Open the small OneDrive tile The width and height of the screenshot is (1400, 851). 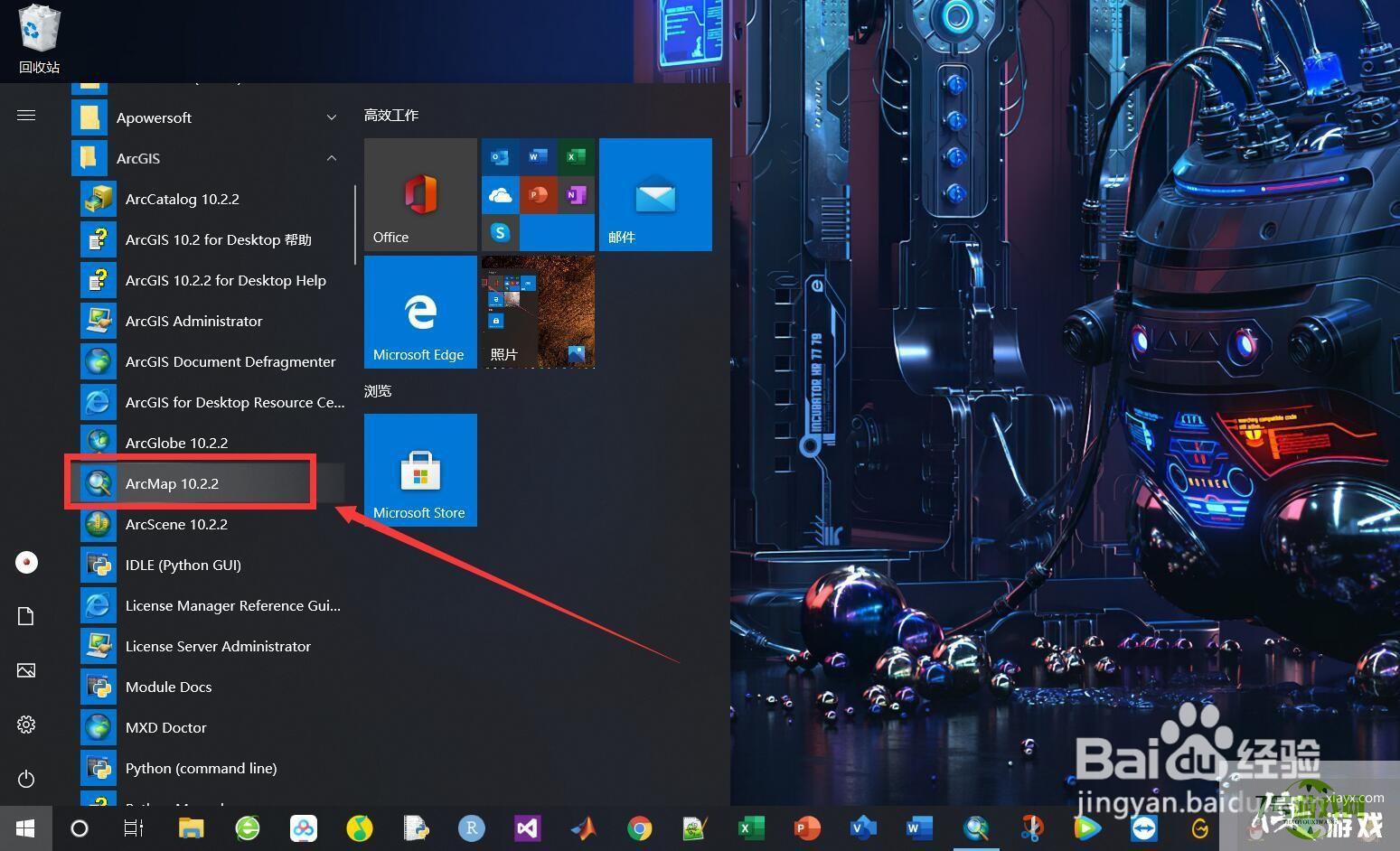(x=500, y=195)
